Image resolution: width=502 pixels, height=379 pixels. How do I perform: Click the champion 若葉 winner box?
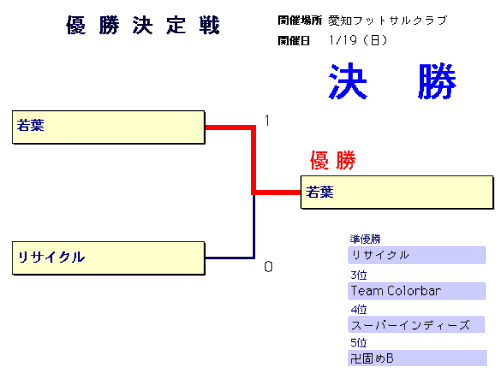[397, 192]
